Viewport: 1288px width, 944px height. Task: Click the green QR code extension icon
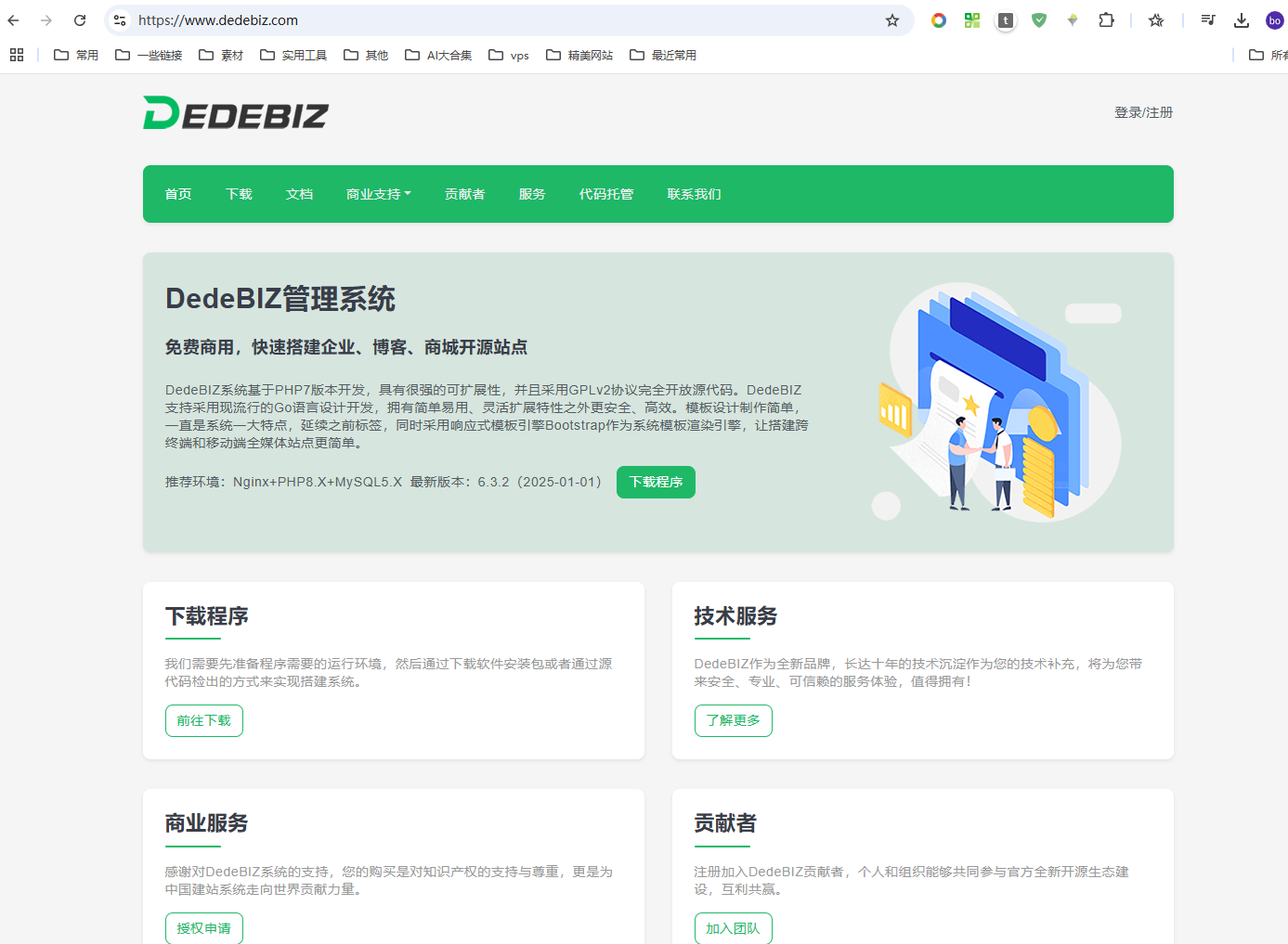point(972,20)
